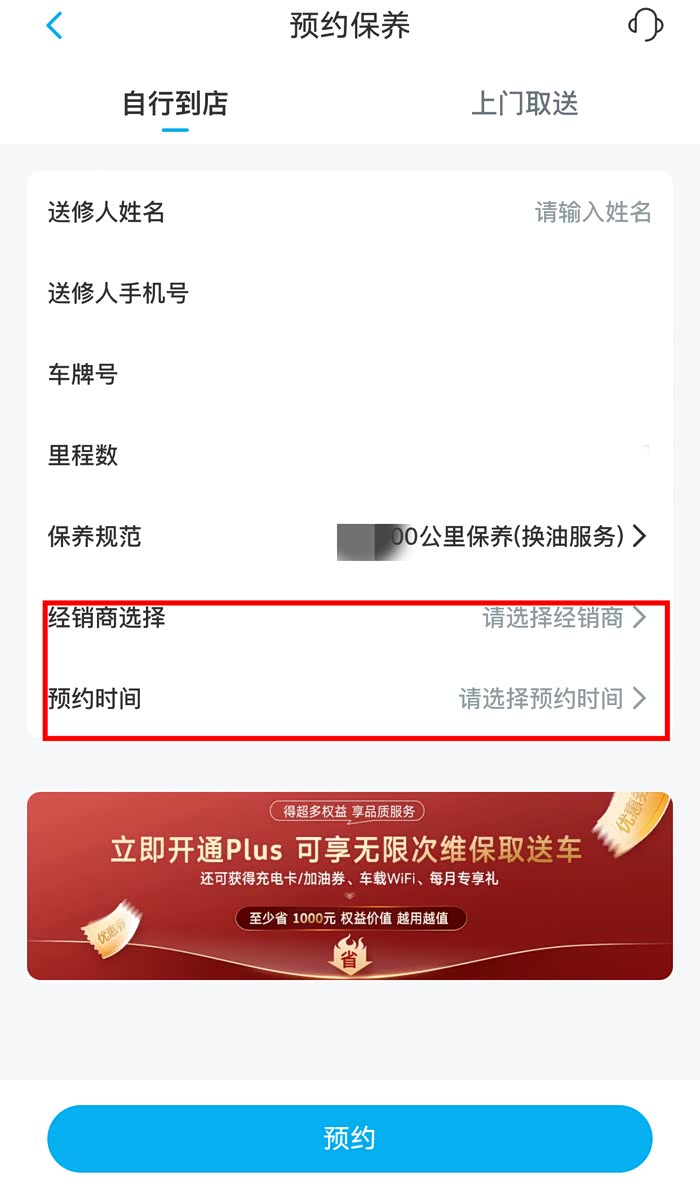Tap the blue 预约 submit button

click(350, 1138)
